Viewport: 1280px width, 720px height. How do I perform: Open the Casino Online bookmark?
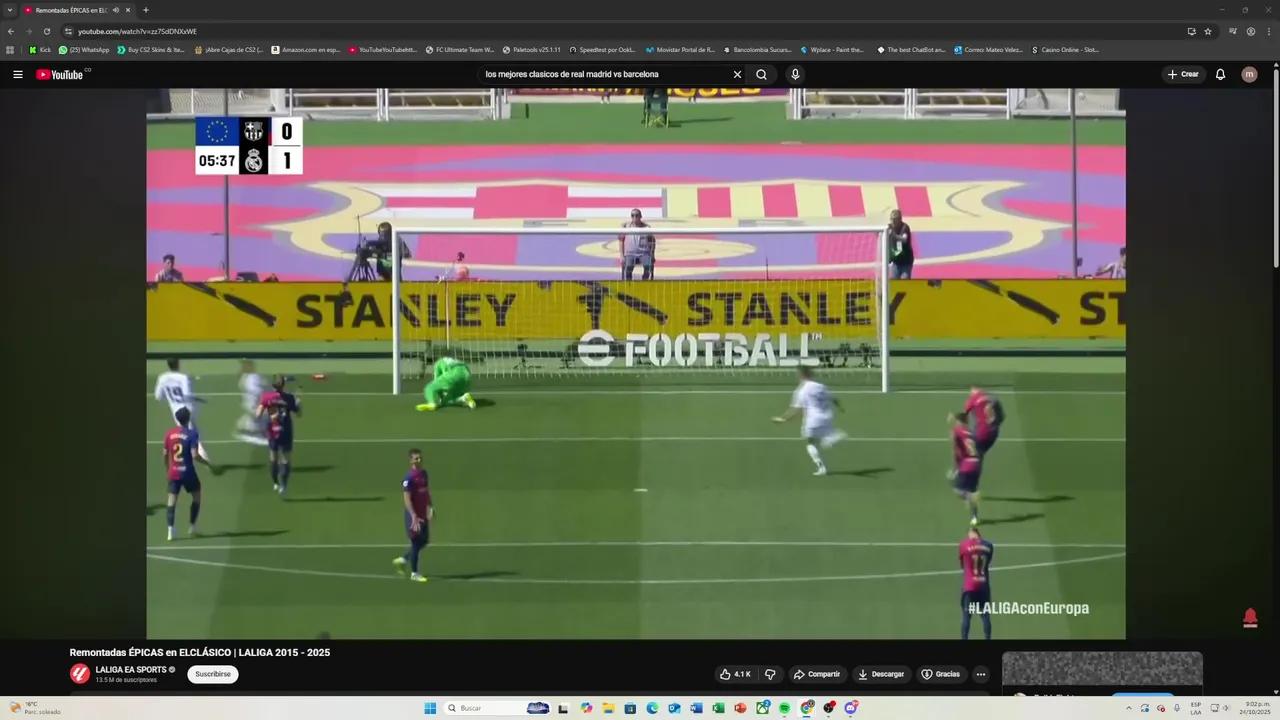[1065, 49]
